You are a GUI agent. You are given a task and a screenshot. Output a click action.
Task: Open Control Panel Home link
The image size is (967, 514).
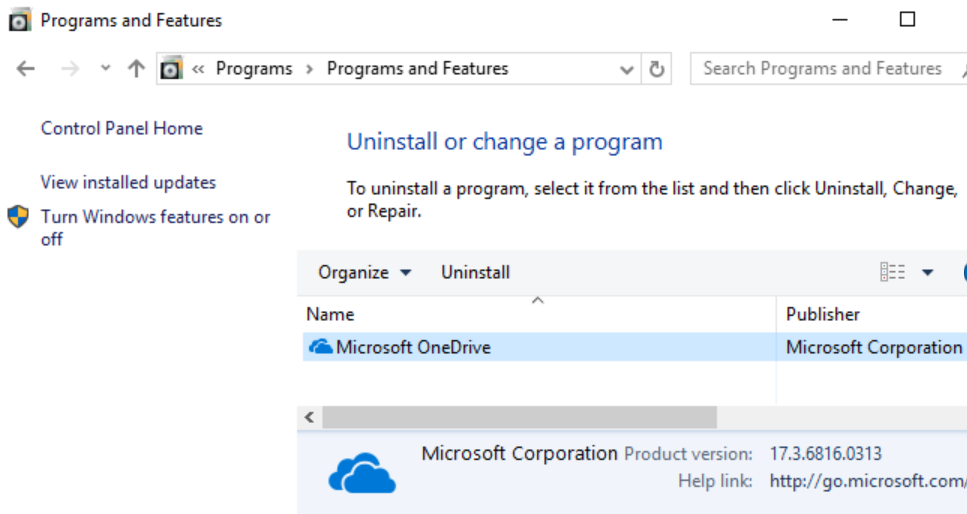tap(121, 128)
